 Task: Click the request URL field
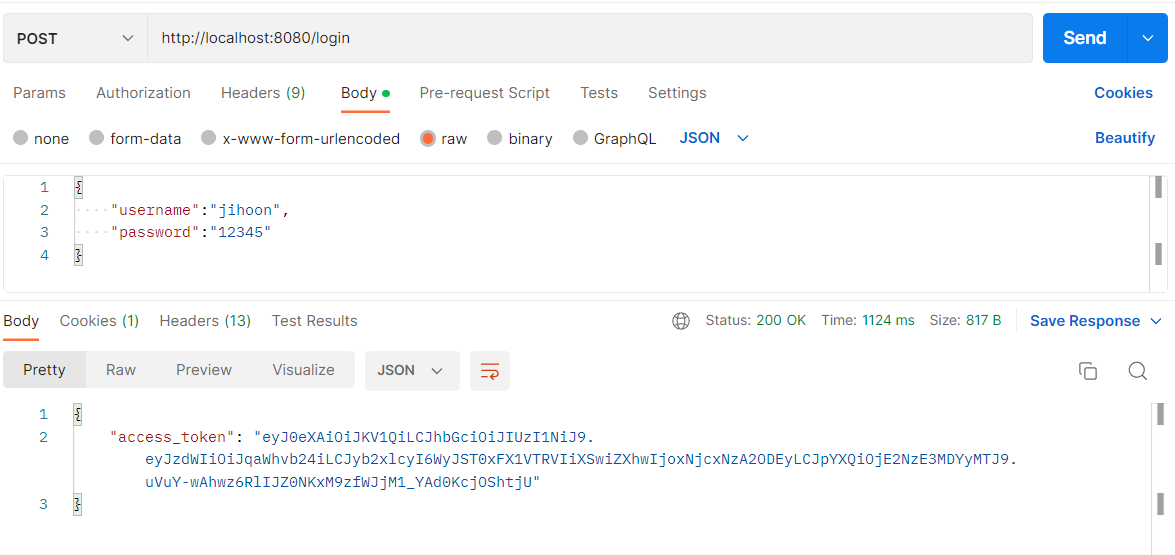589,38
